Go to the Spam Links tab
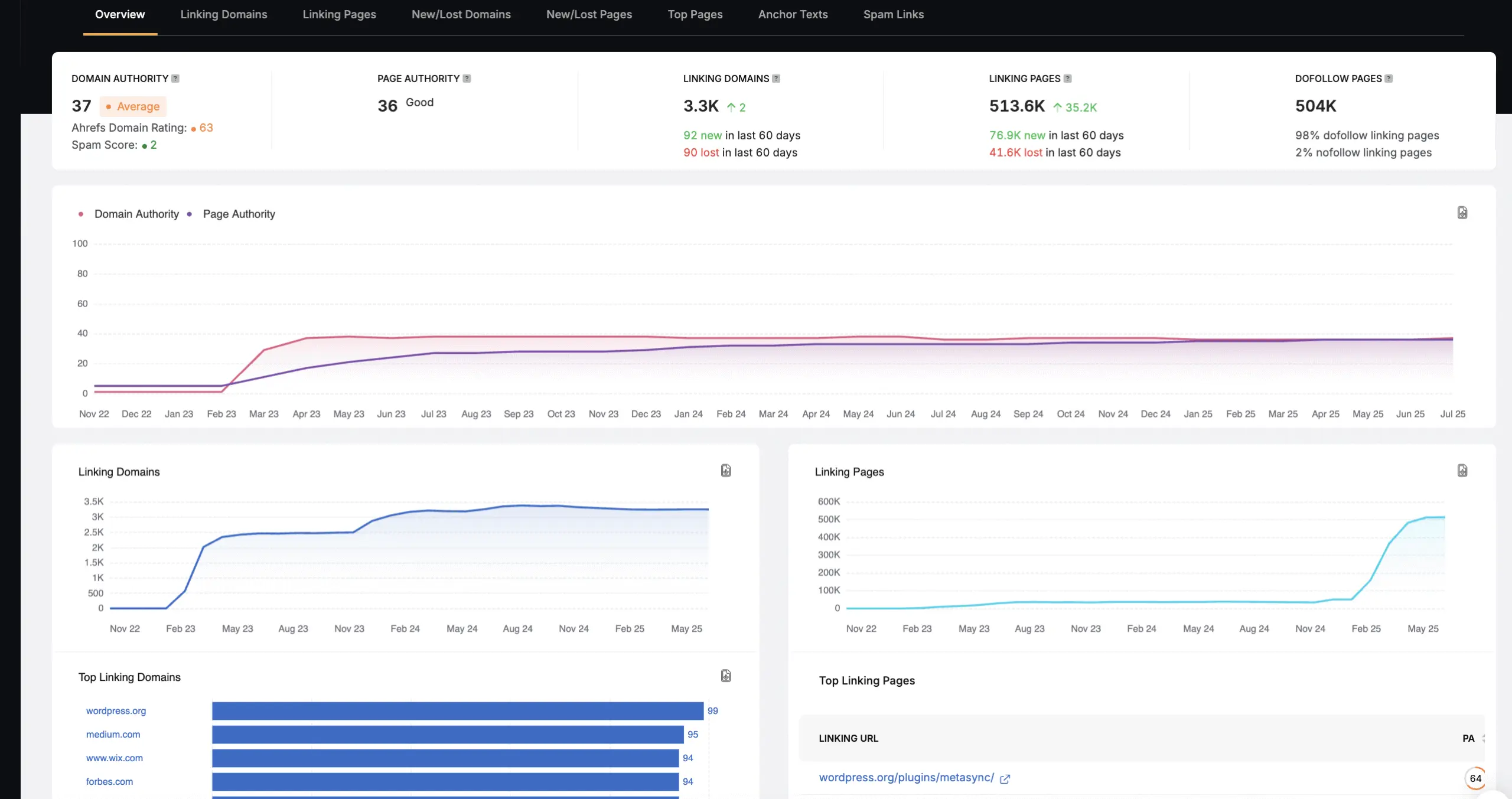The image size is (1512, 799). click(x=893, y=14)
